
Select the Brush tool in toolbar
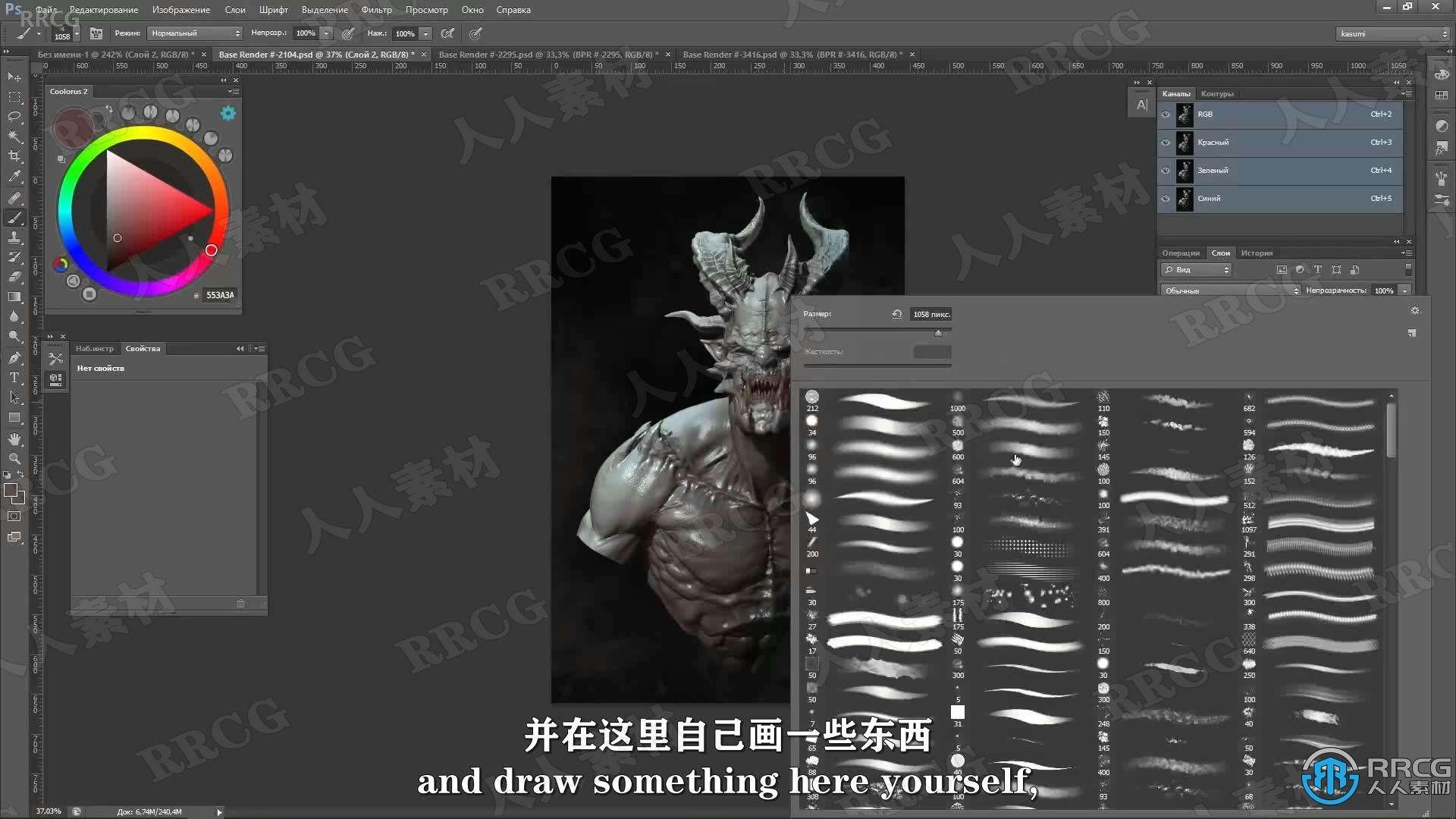pyautogui.click(x=14, y=218)
